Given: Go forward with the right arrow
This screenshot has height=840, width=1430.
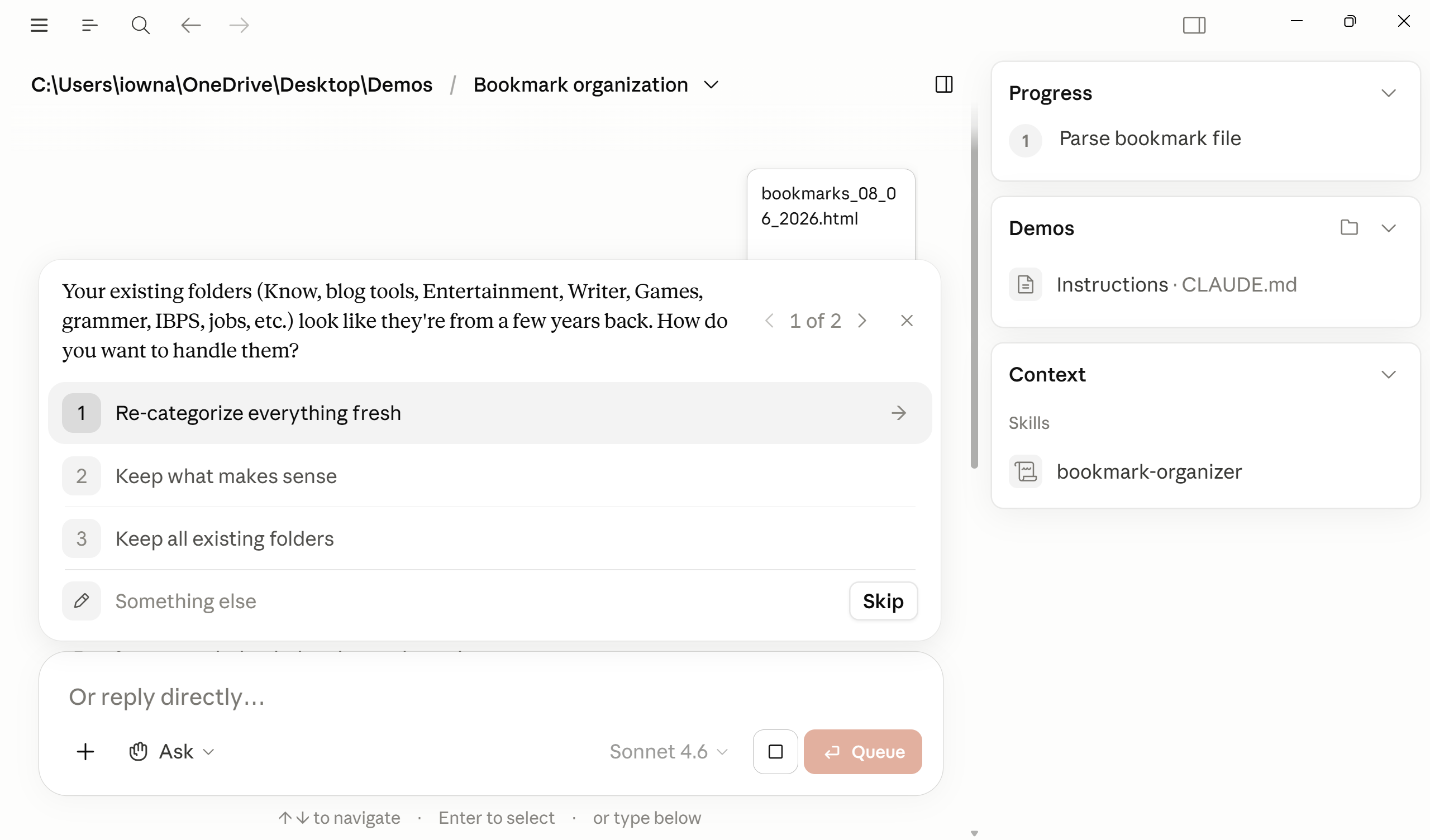Looking at the screenshot, I should point(239,25).
